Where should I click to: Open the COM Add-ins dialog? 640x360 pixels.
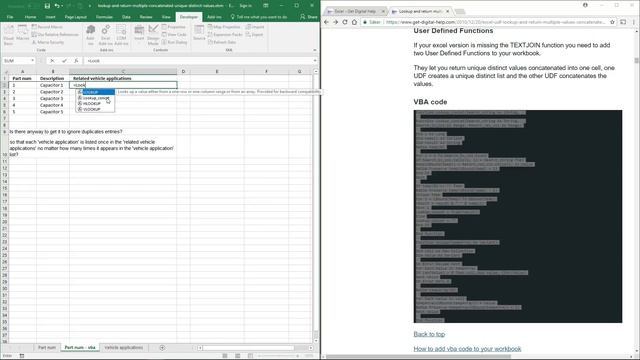point(121,34)
